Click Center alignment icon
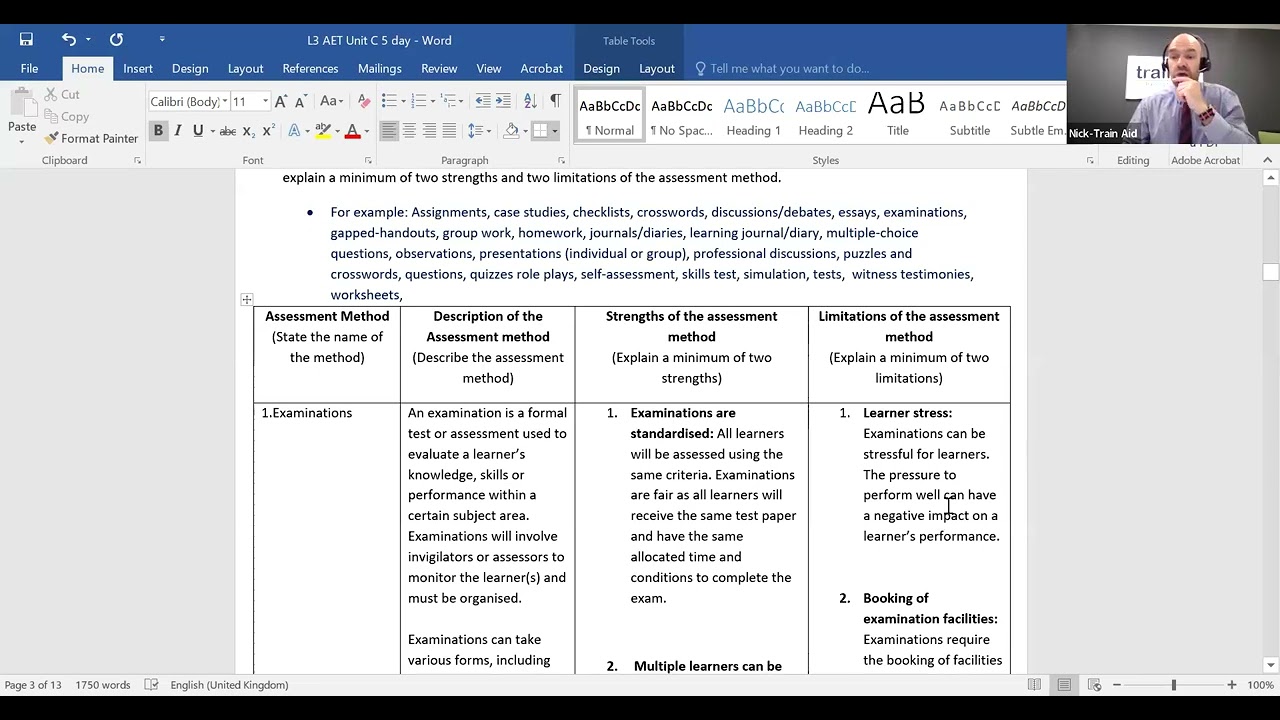Screen dimensions: 1280x720 [x=409, y=131]
